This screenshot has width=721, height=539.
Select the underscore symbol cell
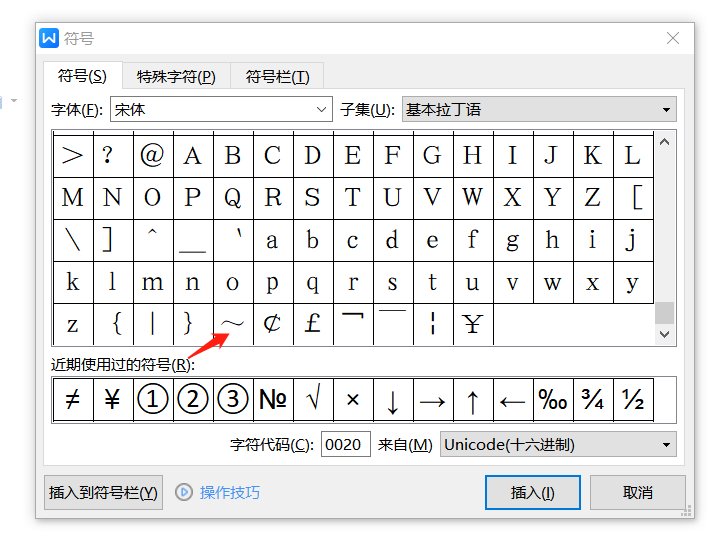[193, 240]
